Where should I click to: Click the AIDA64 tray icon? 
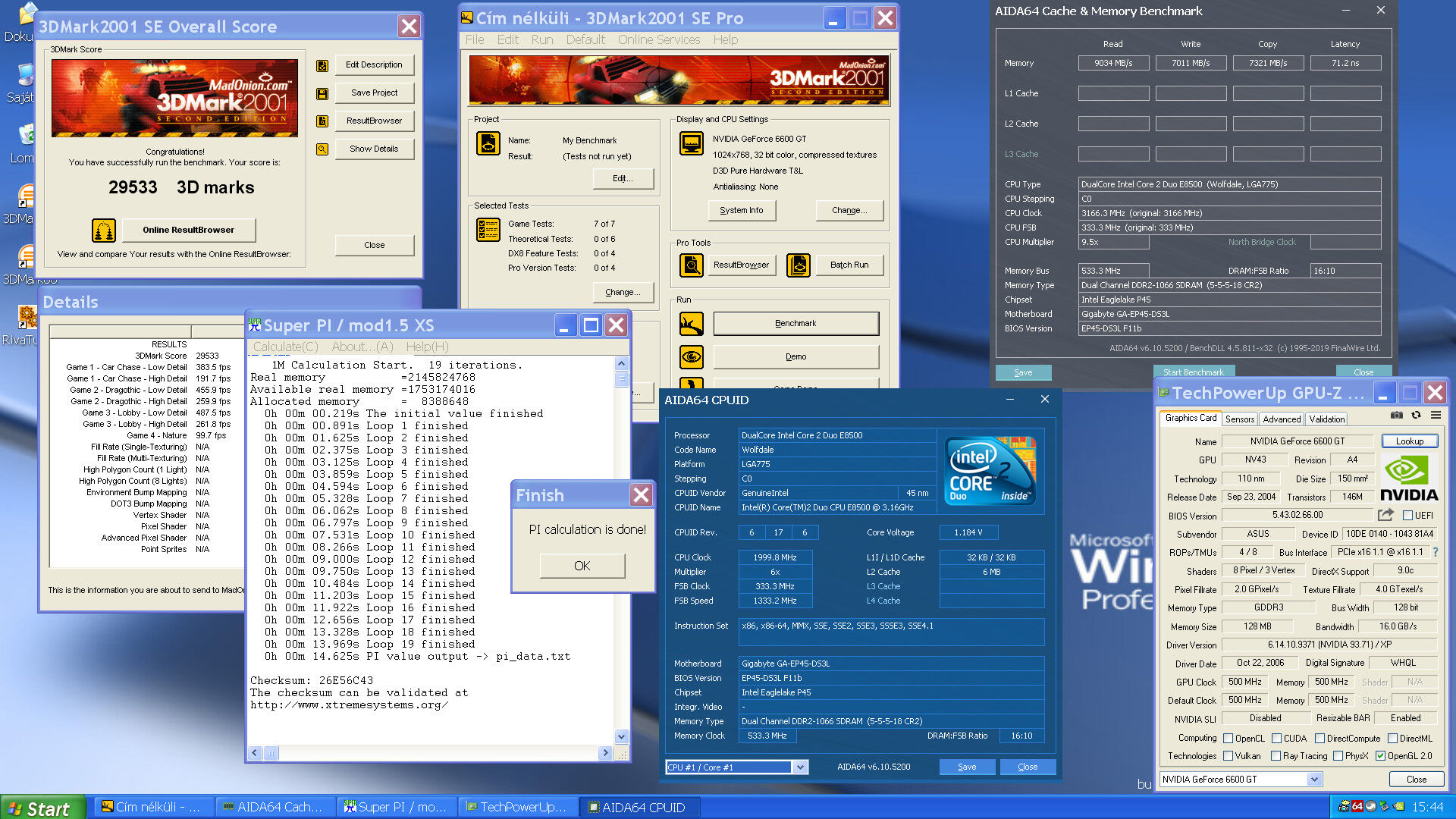(1357, 807)
